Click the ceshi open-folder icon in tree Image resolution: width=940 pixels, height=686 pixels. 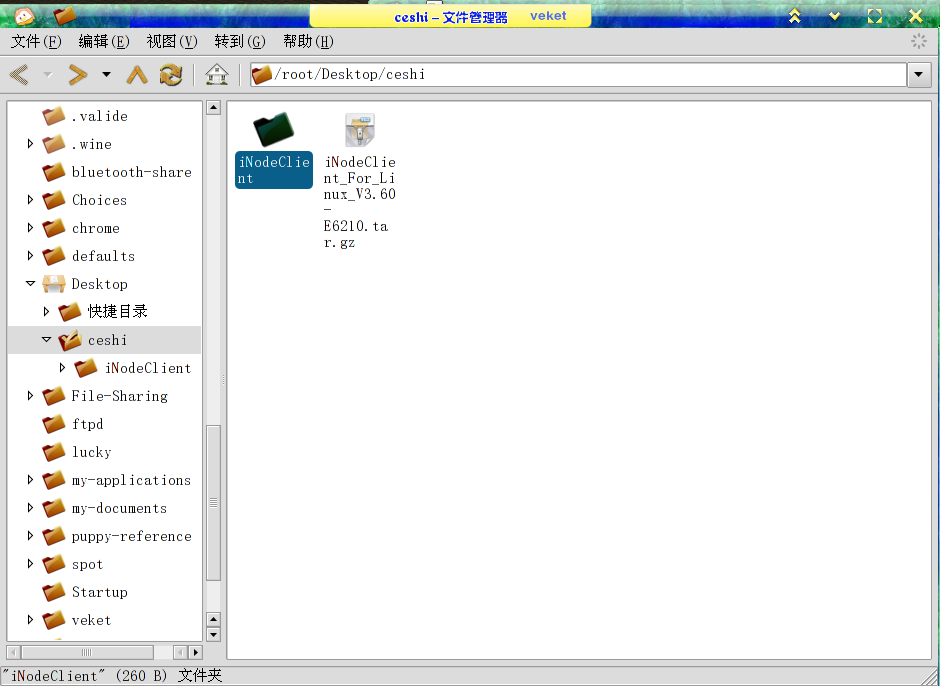point(70,340)
